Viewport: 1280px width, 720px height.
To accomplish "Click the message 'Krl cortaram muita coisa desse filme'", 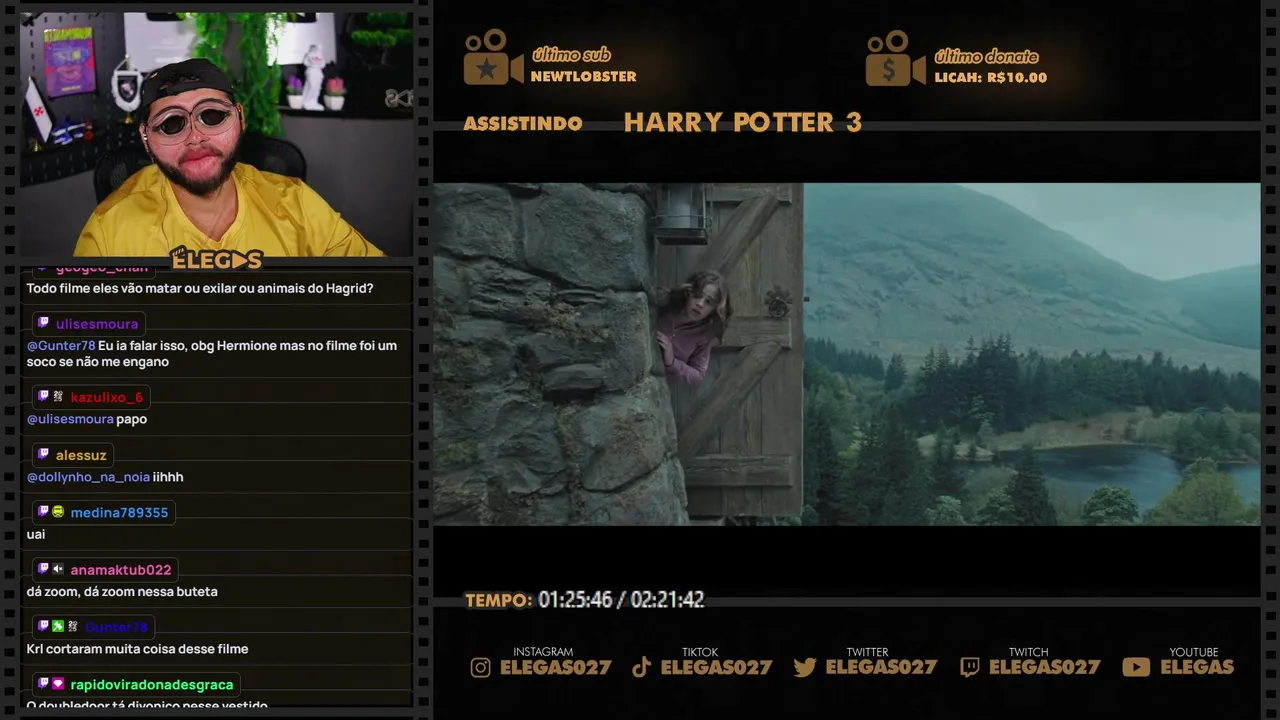I will [138, 649].
